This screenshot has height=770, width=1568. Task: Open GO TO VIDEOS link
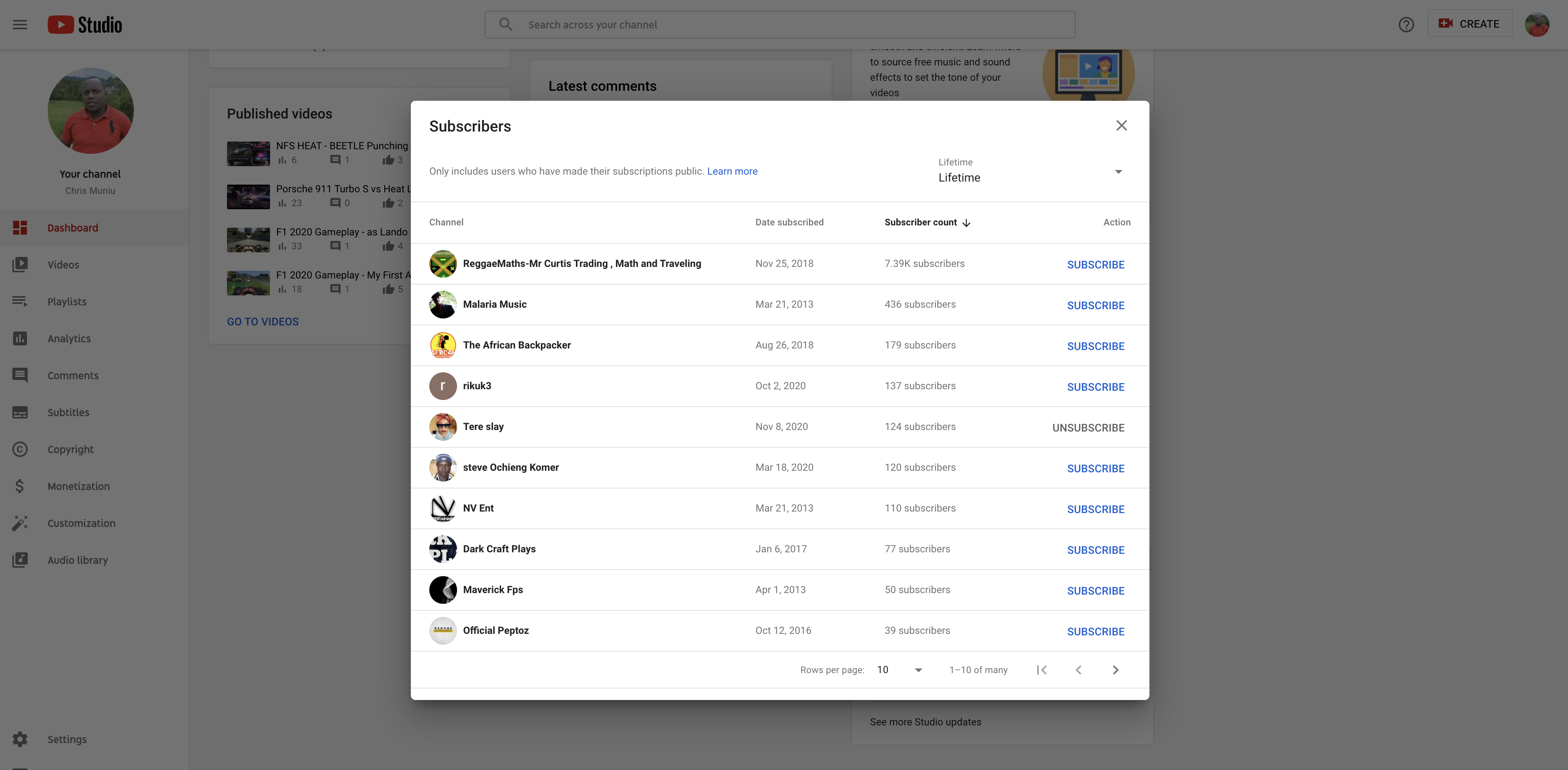pos(263,322)
